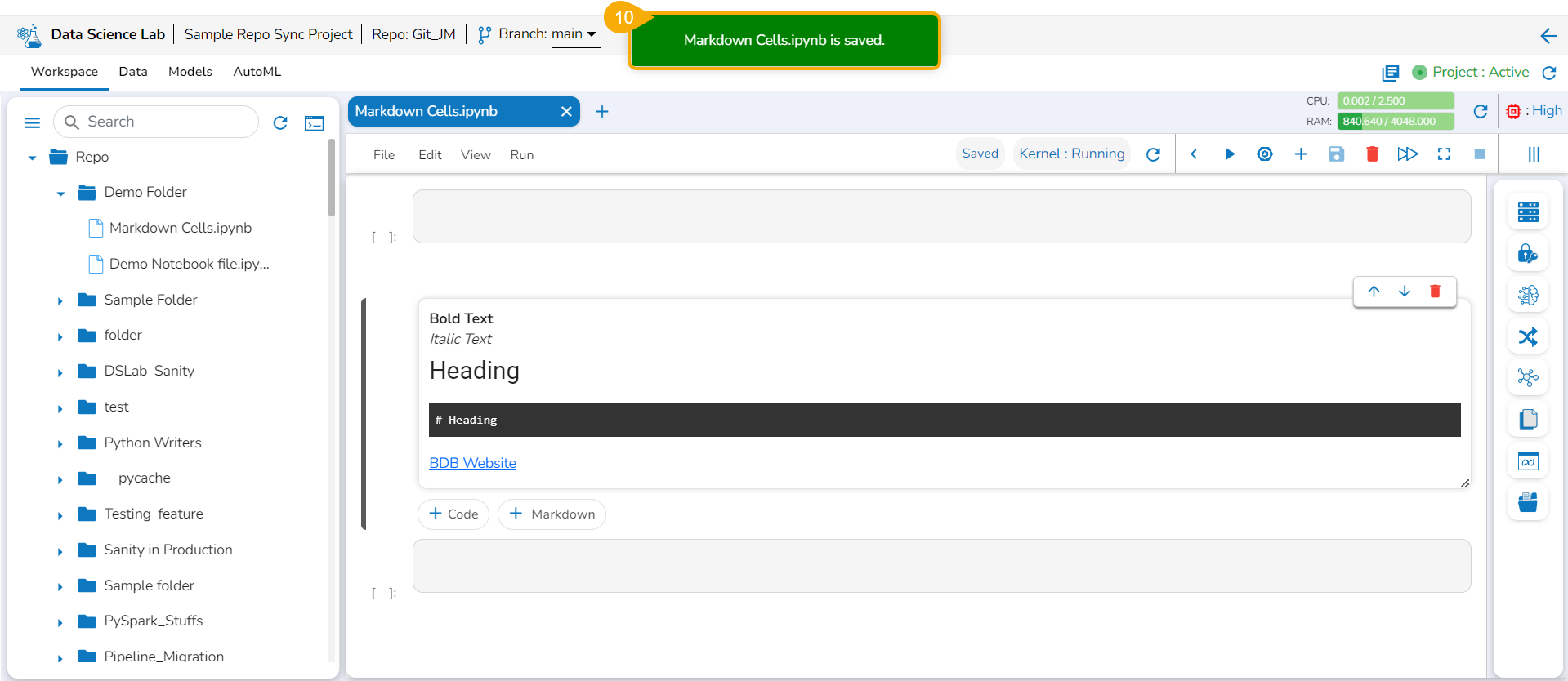
Task: Run the current notebook cell
Action: click(x=1230, y=154)
